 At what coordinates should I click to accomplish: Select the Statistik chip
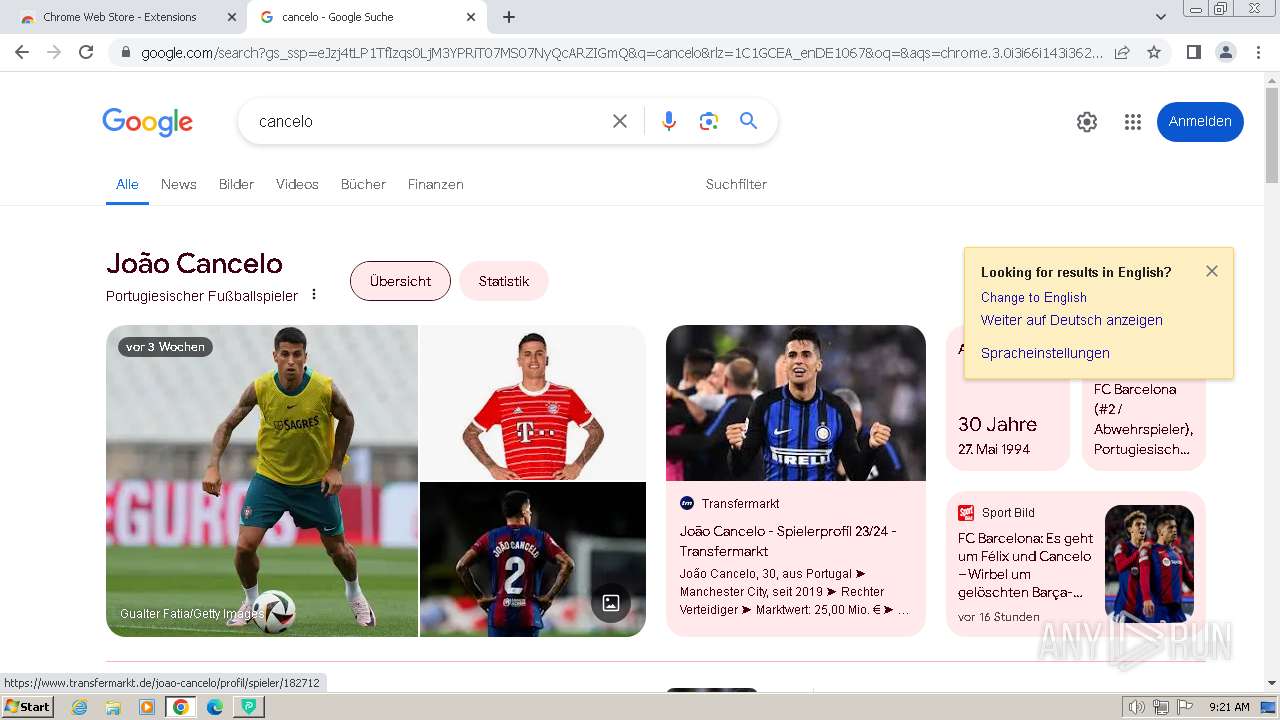(504, 281)
